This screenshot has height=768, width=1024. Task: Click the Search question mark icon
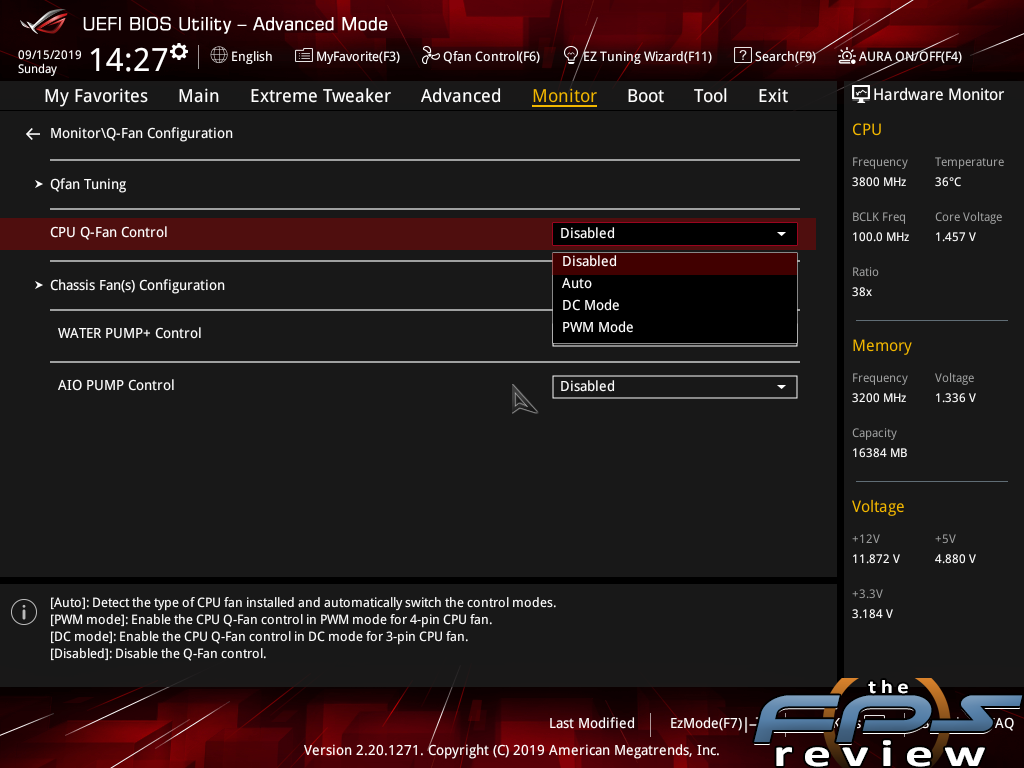(743, 56)
